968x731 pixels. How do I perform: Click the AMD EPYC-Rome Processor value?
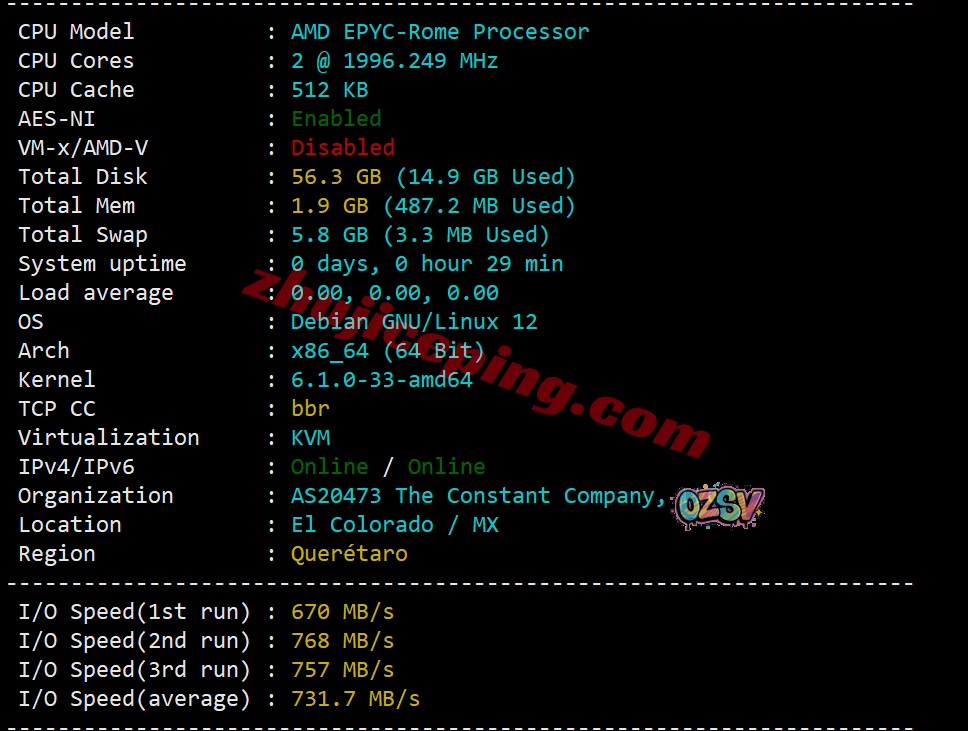[440, 31]
